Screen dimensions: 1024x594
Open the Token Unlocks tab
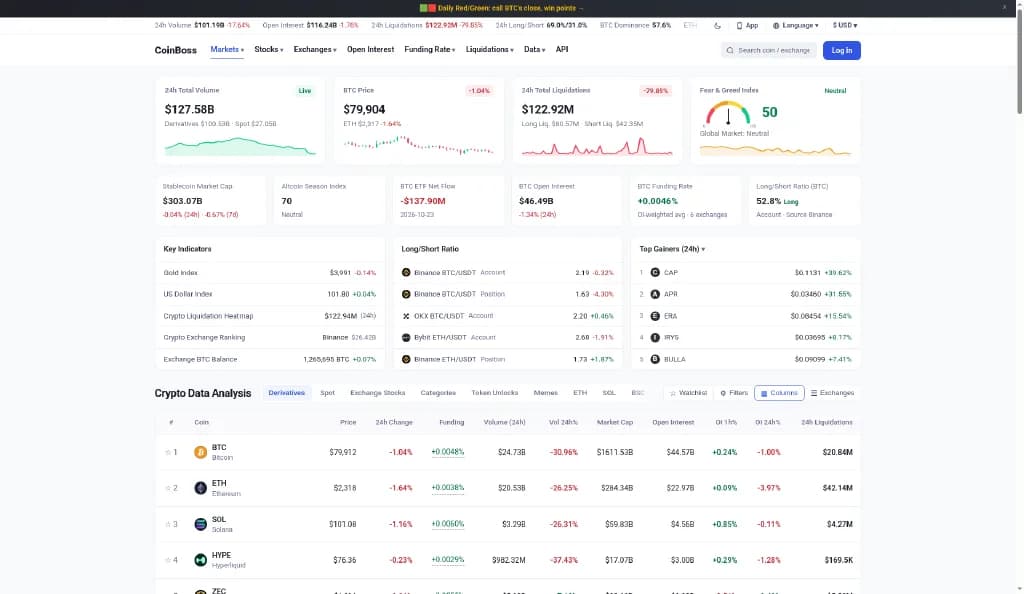pos(494,393)
